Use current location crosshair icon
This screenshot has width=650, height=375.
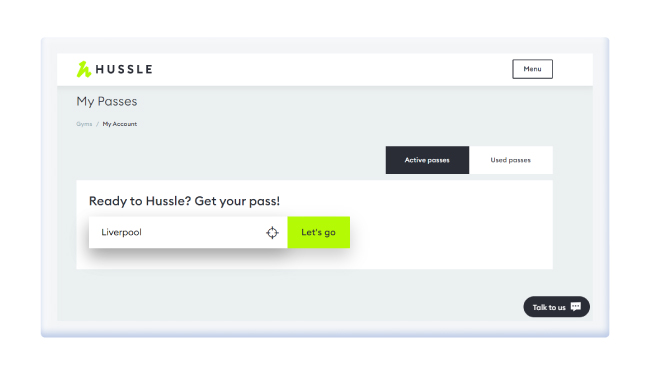272,233
